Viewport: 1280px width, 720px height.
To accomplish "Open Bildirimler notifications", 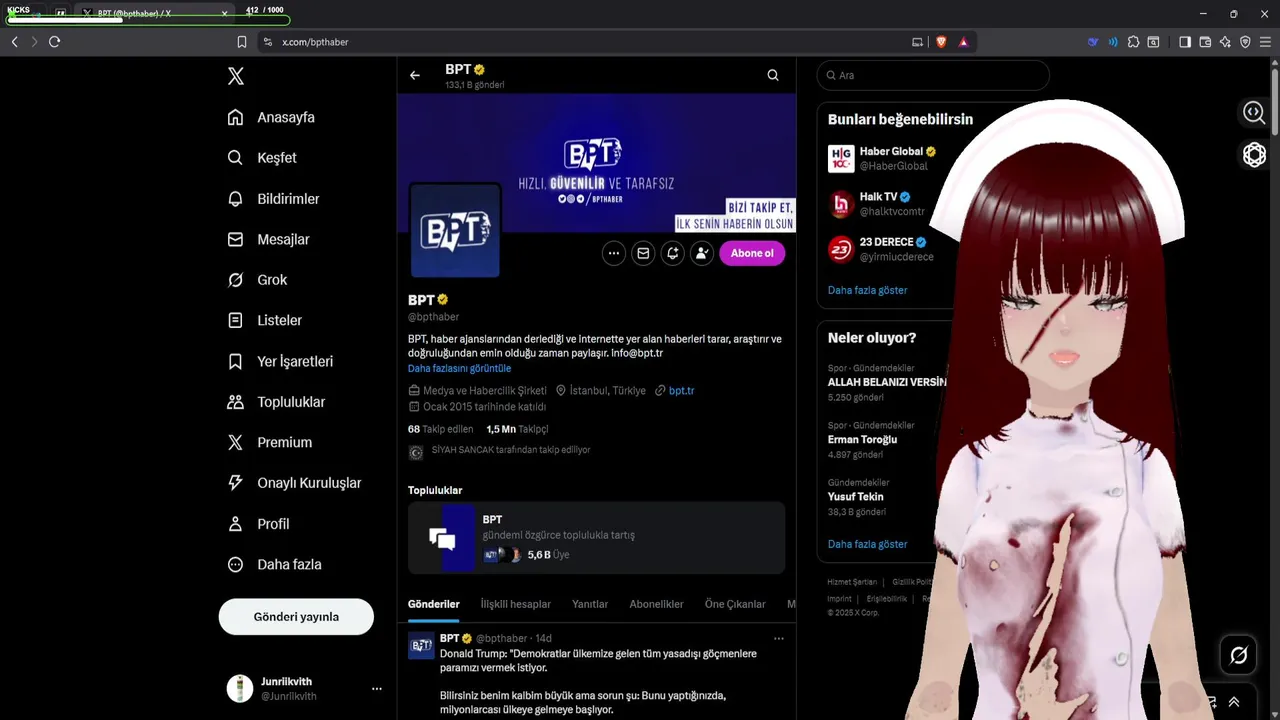I will coord(273,199).
